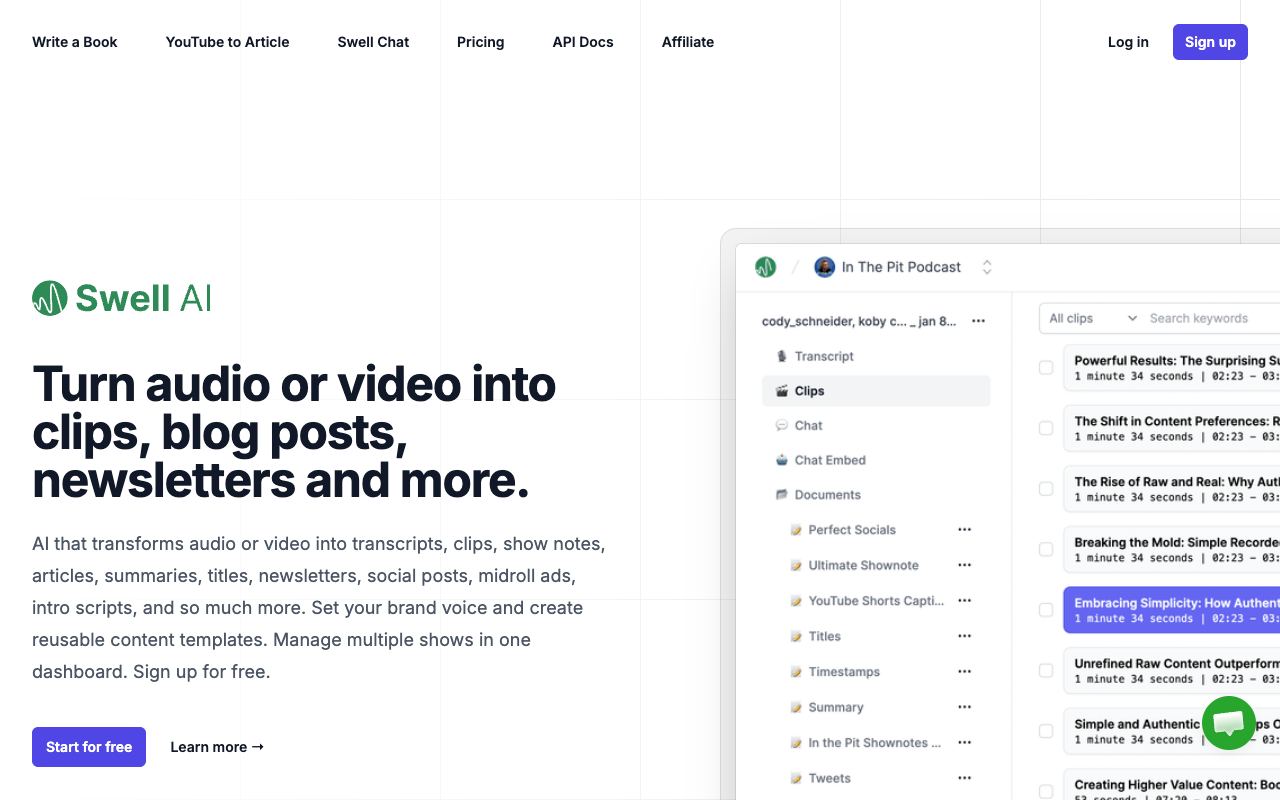Open the Transcript icon in sidebar
This screenshot has width=1280, height=800.
pos(782,356)
